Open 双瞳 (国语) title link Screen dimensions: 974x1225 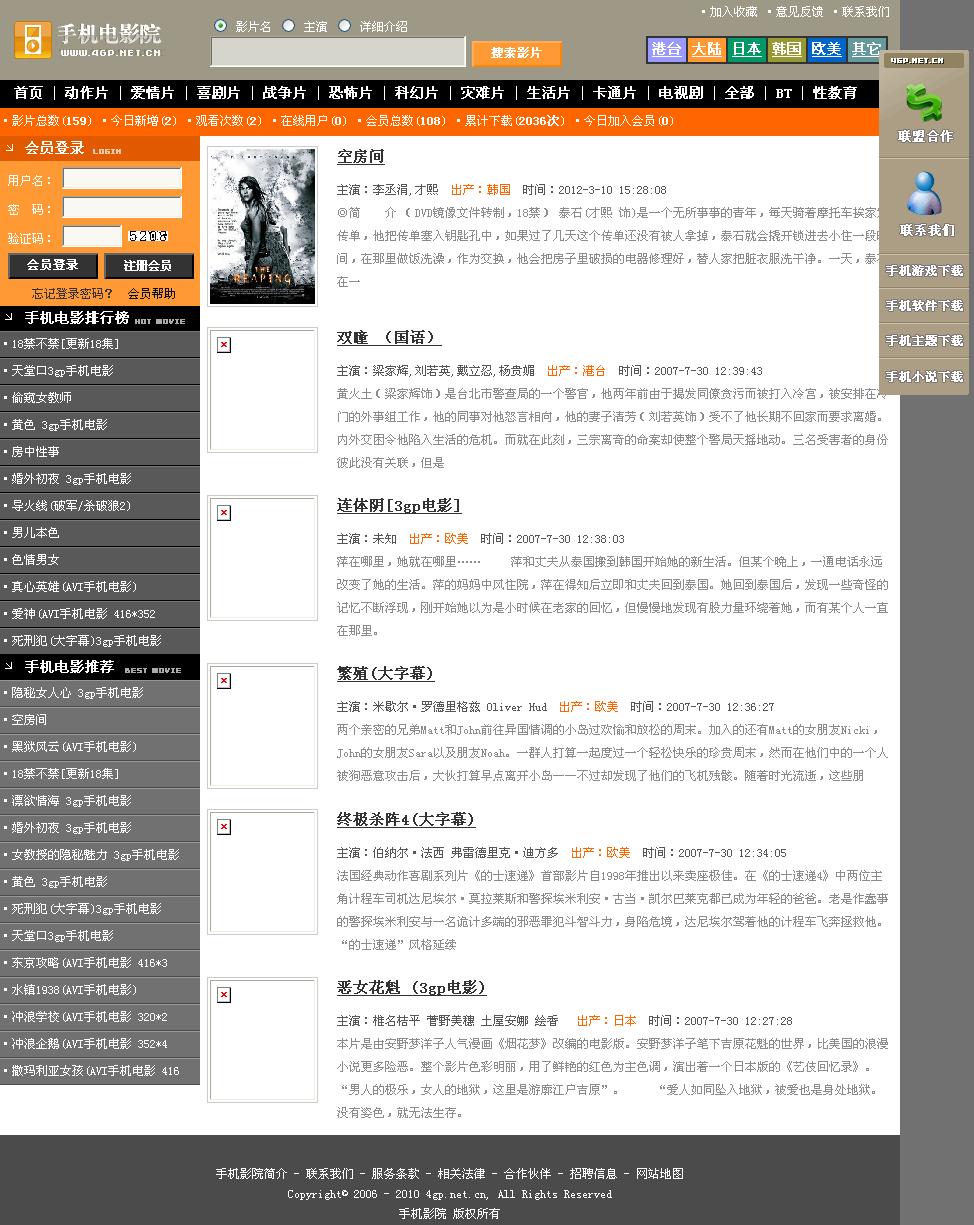(389, 338)
